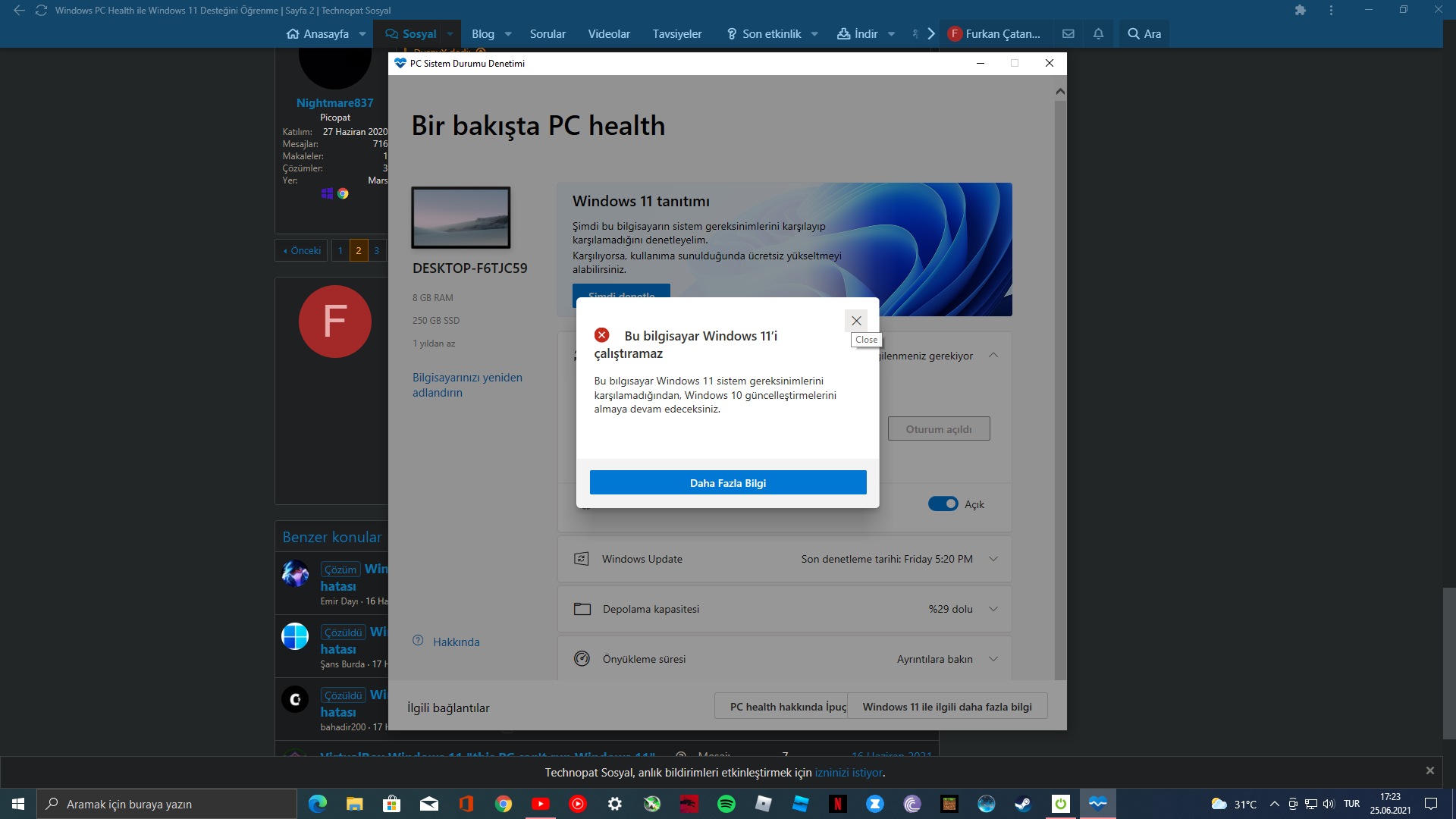Open Steam icon in the taskbar
Image resolution: width=1456 pixels, height=819 pixels.
(x=1023, y=804)
